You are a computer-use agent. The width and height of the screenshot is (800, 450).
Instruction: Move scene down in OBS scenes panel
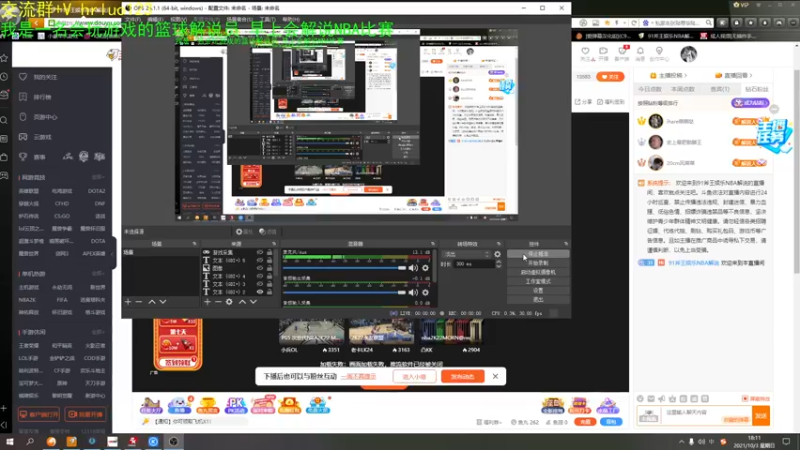pos(163,302)
